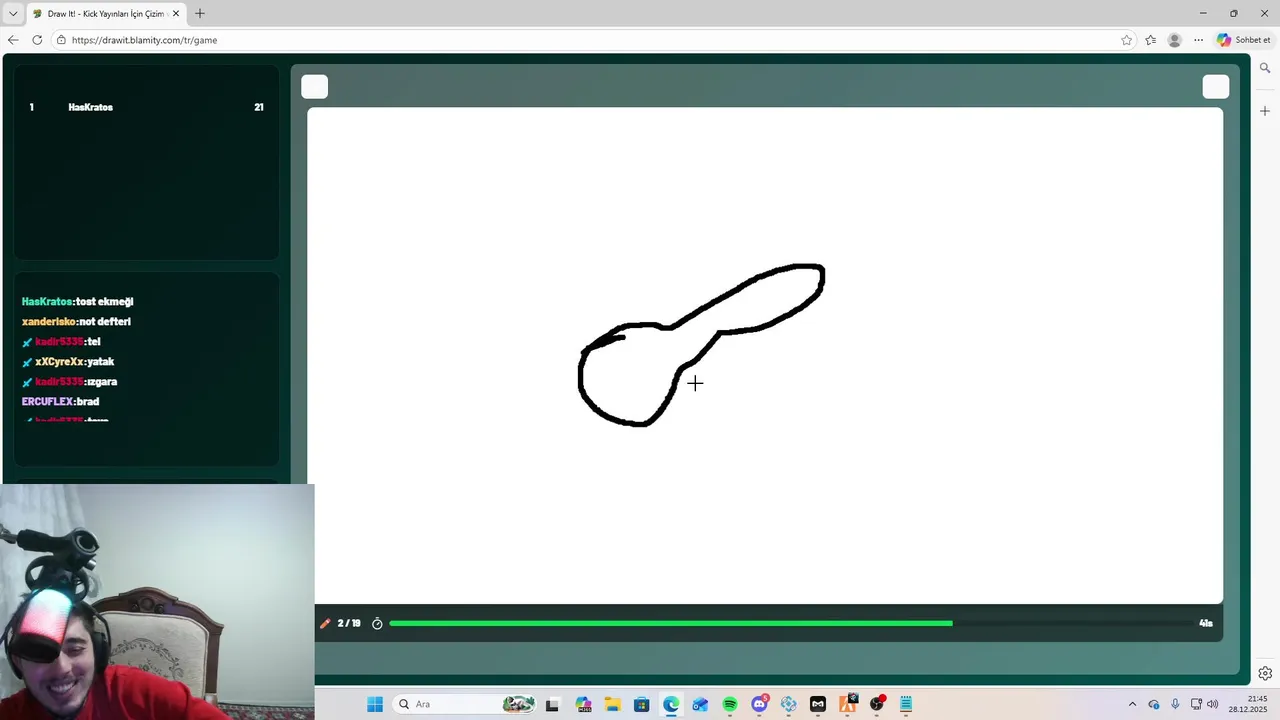
Task: Close the 'Draw It!' tab
Action: point(176,14)
